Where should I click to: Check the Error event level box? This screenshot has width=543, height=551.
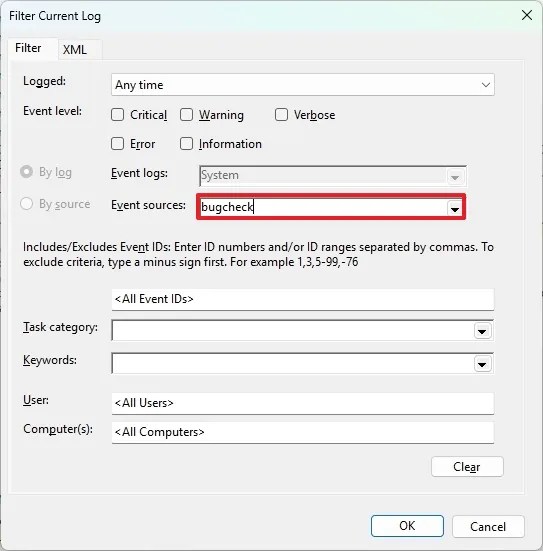click(117, 143)
